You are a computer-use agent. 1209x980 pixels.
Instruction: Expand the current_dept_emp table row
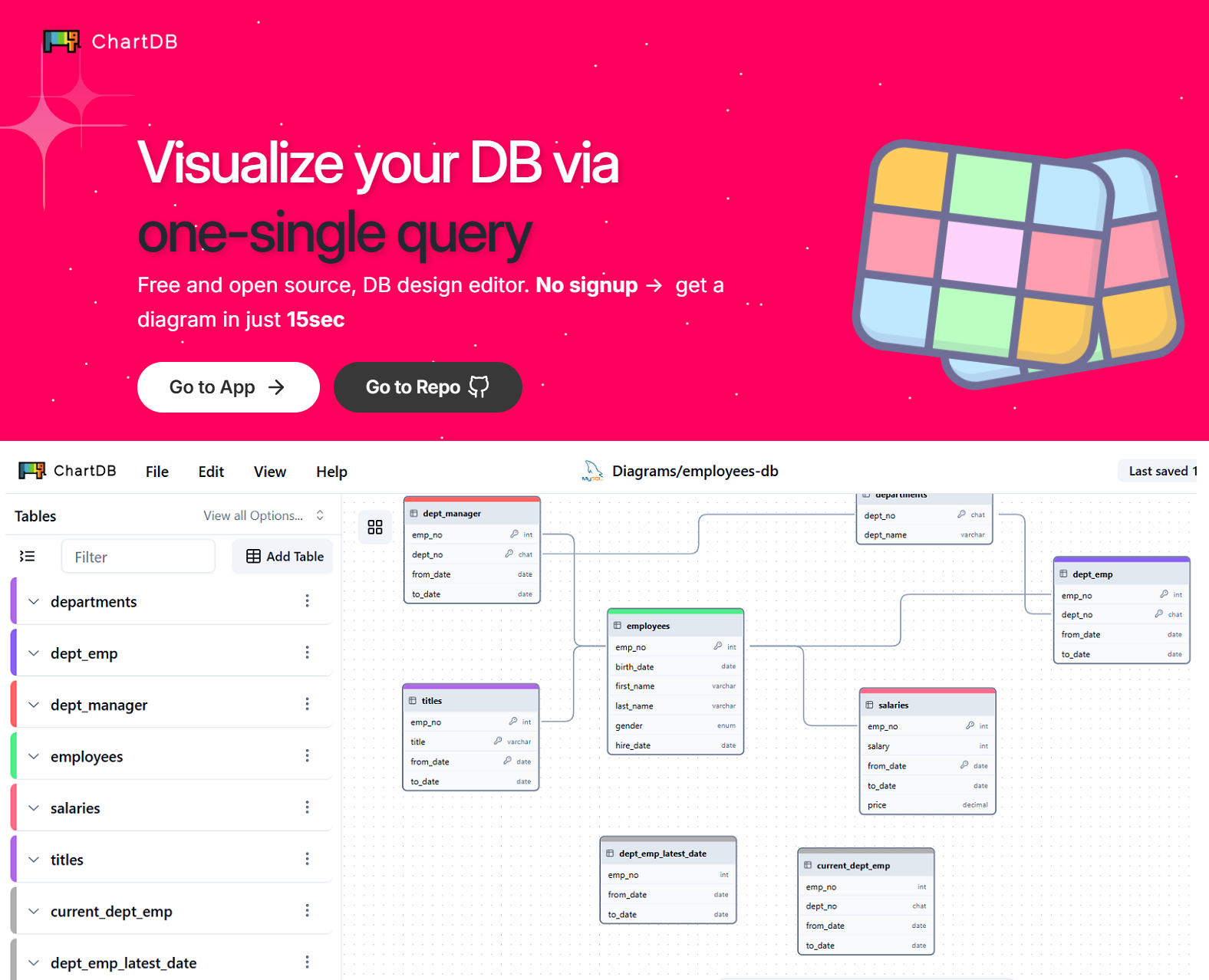click(34, 912)
